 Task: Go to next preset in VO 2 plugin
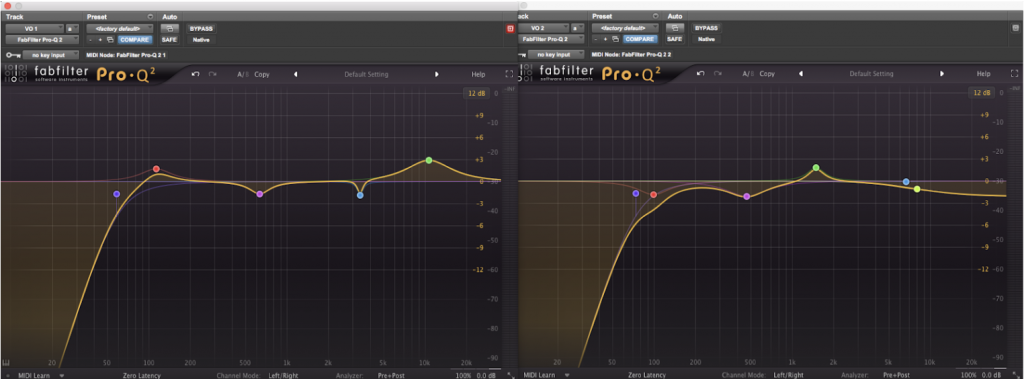pos(942,74)
